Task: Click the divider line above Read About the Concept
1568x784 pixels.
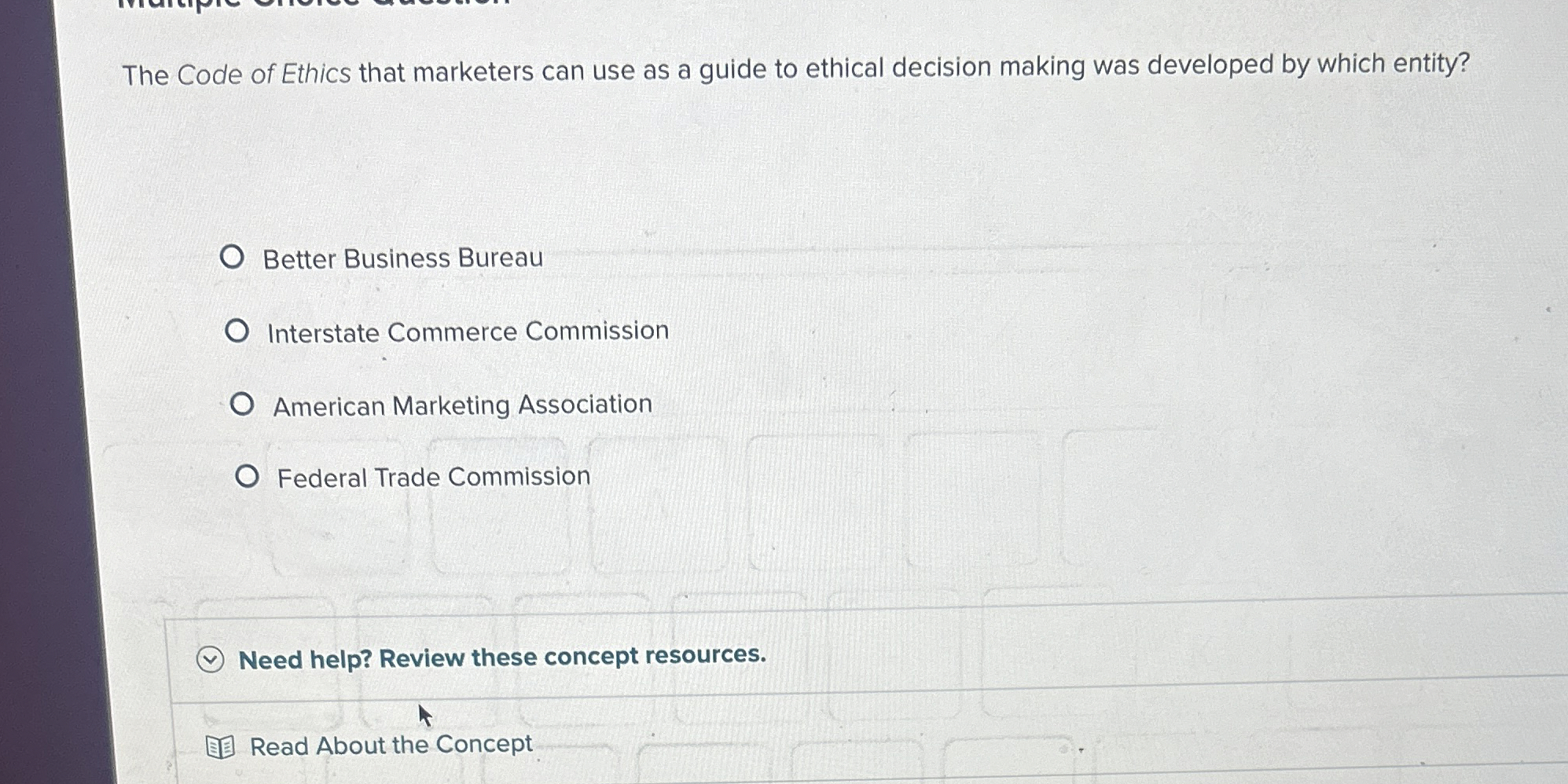Action: [786, 693]
